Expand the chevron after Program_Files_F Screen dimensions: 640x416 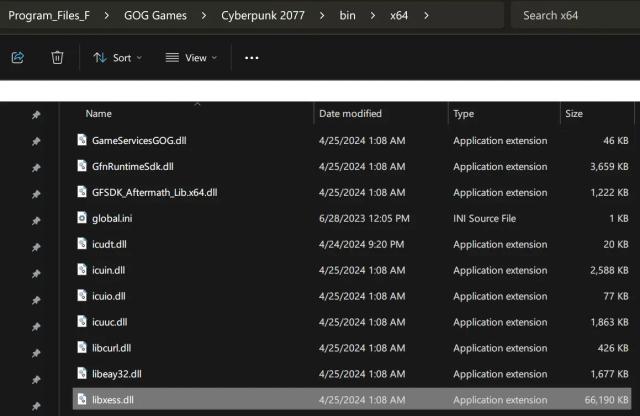pyautogui.click(x=107, y=16)
